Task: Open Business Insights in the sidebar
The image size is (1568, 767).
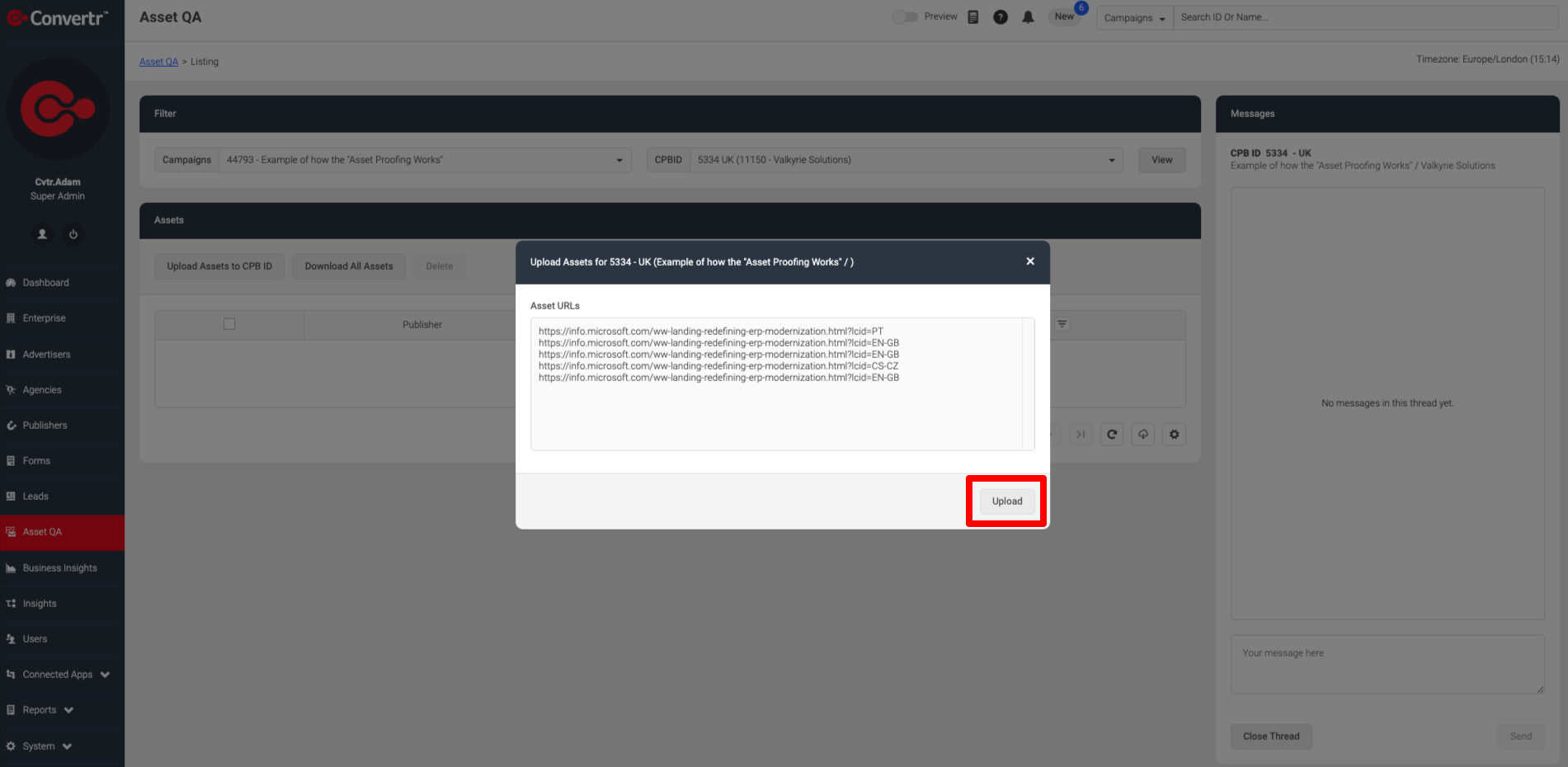Action: [x=62, y=568]
